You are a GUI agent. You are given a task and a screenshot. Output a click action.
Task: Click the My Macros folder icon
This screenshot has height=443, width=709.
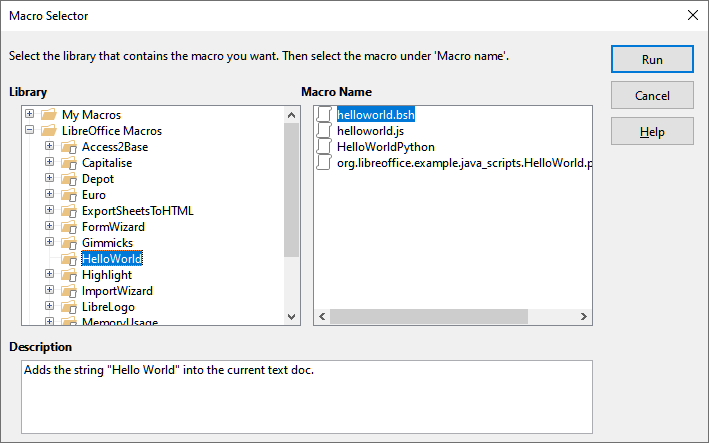(x=49, y=114)
